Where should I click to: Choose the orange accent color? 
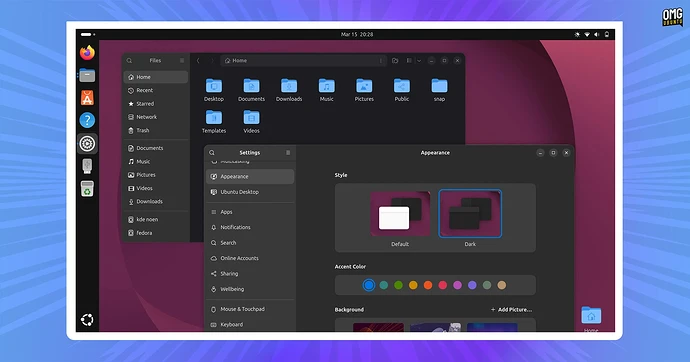point(428,285)
